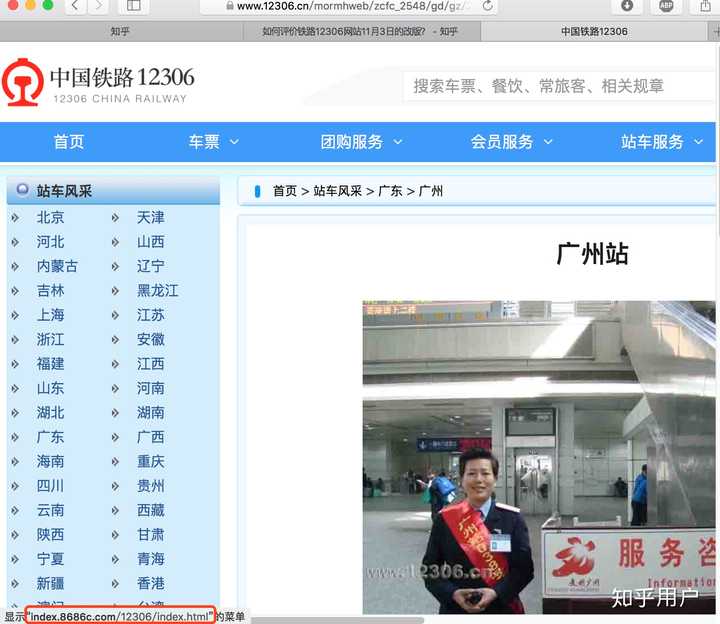The image size is (720, 624).
Task: Click 首页 in the breadcrumb
Action: (285, 191)
